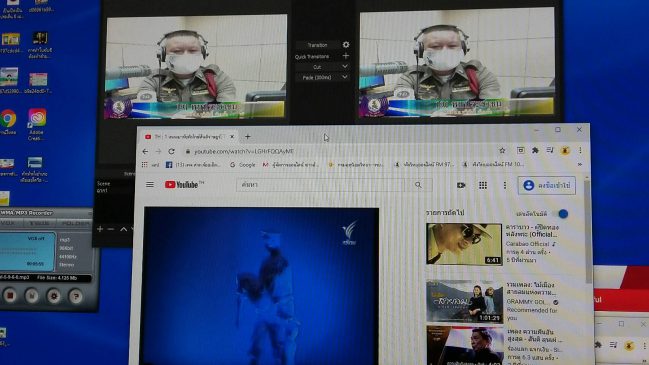
Task: Bookmark page with star icon
Action: [x=502, y=151]
